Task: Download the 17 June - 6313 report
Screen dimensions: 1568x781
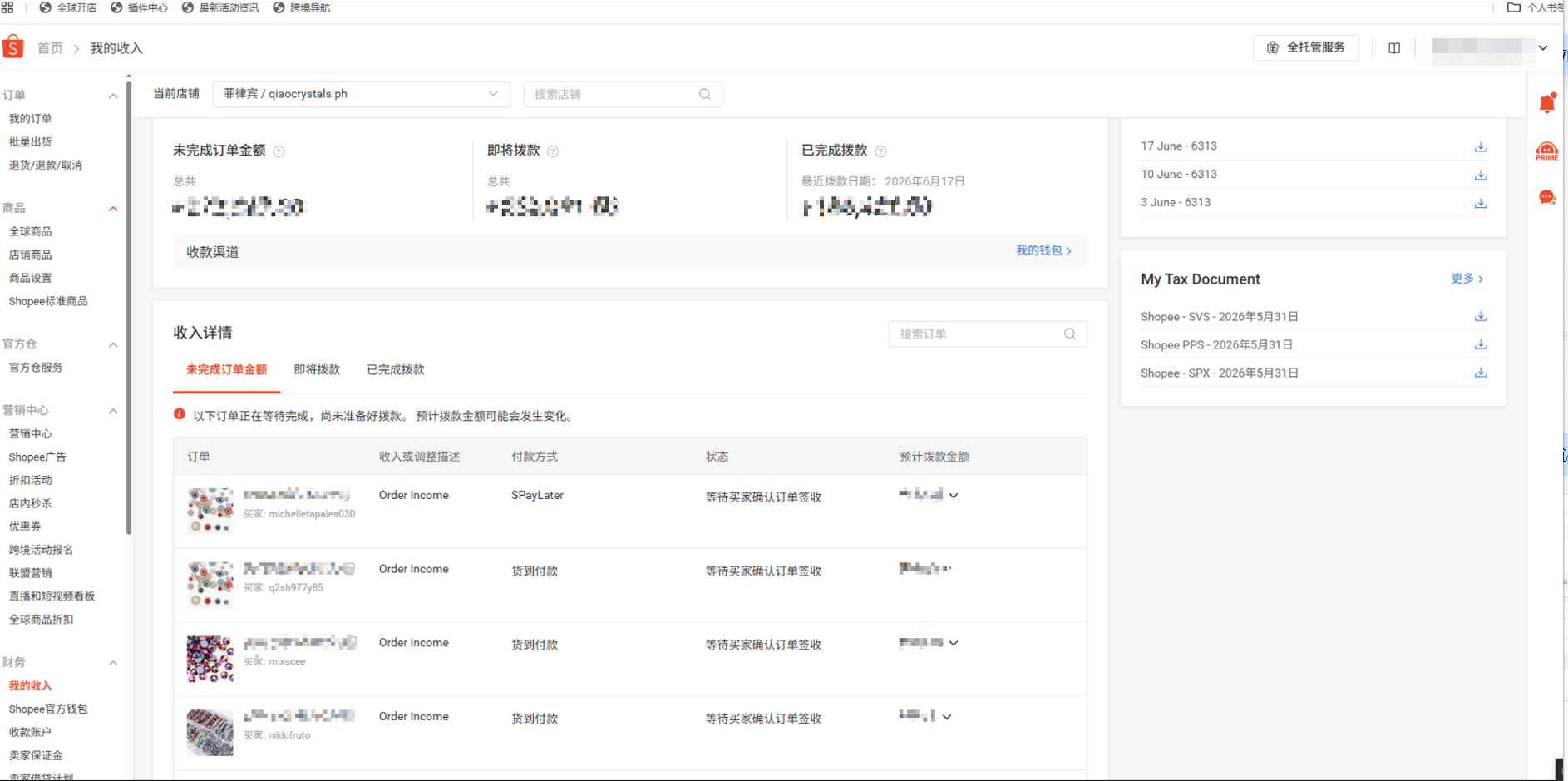Action: 1481,147
